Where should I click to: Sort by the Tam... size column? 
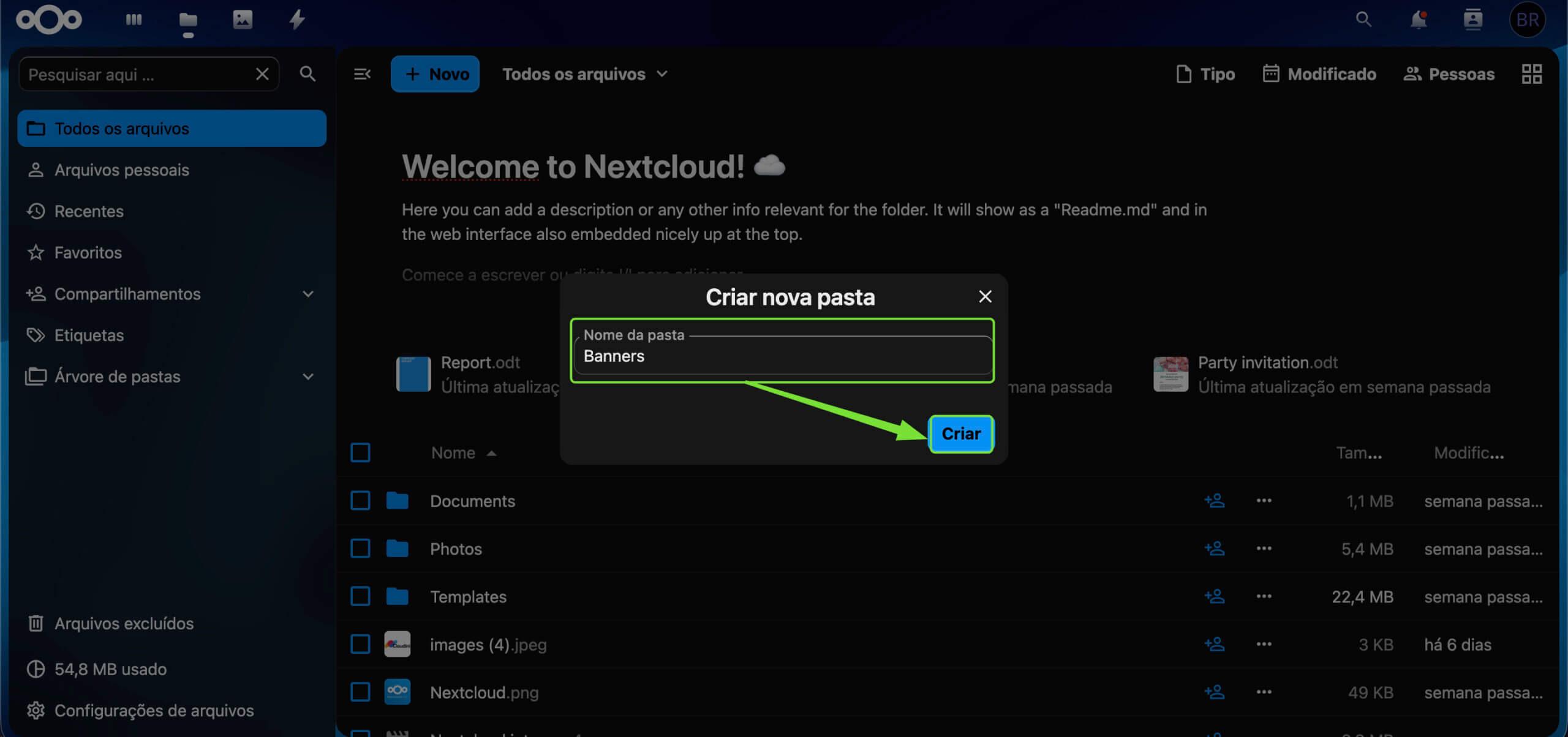pyautogui.click(x=1359, y=453)
